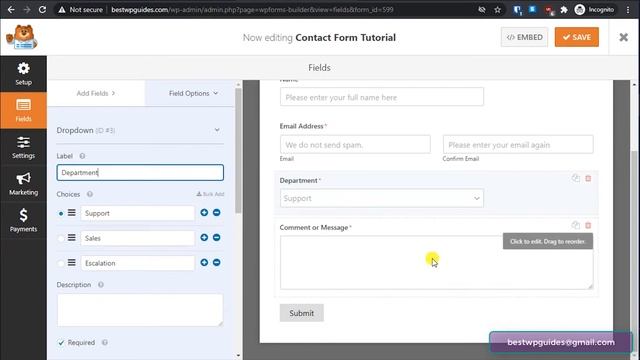640x360 pixels.
Task: Grab the reorder handle for Sales choice
Action: (x=72, y=238)
